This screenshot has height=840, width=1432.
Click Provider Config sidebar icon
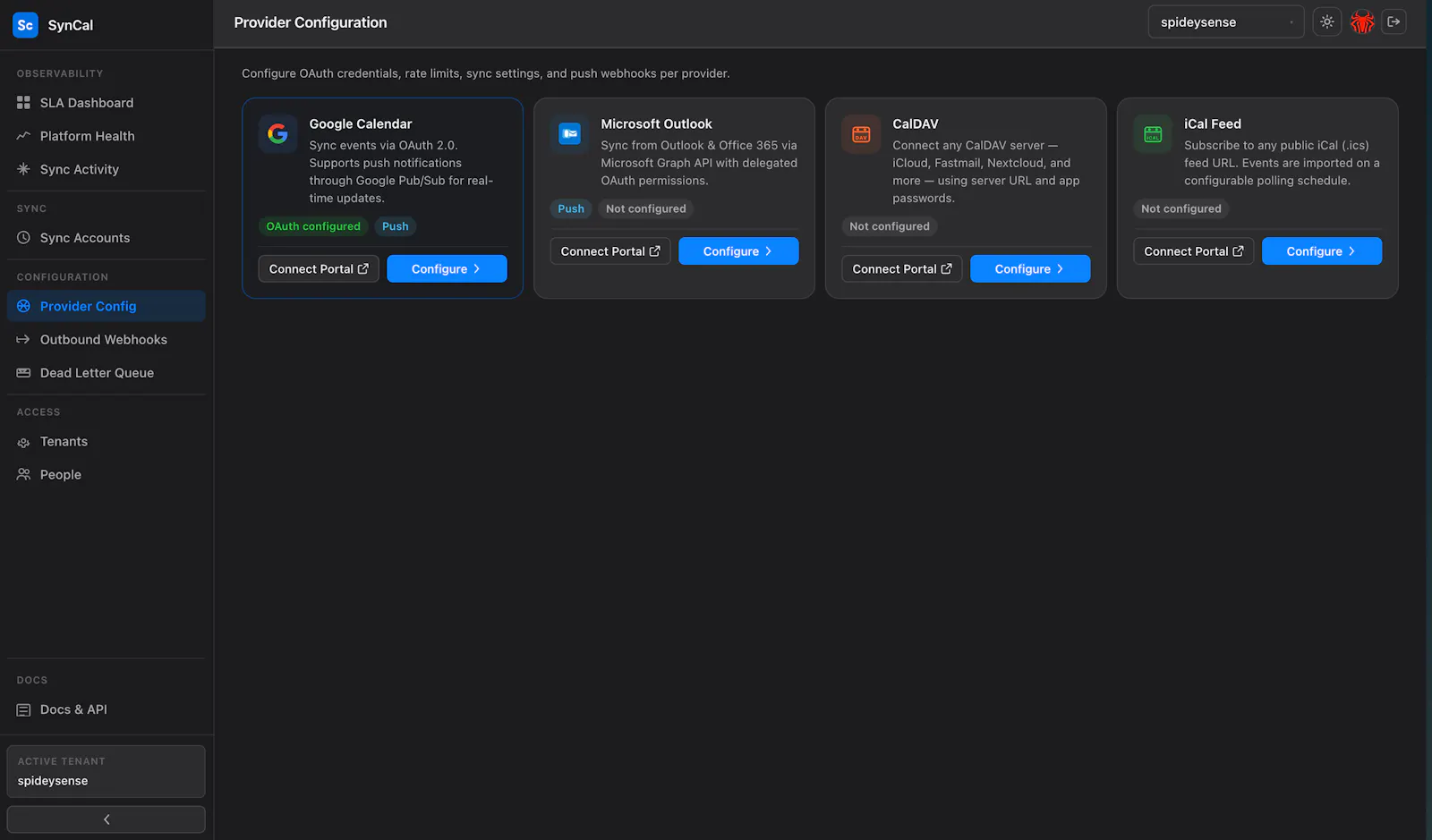(23, 306)
